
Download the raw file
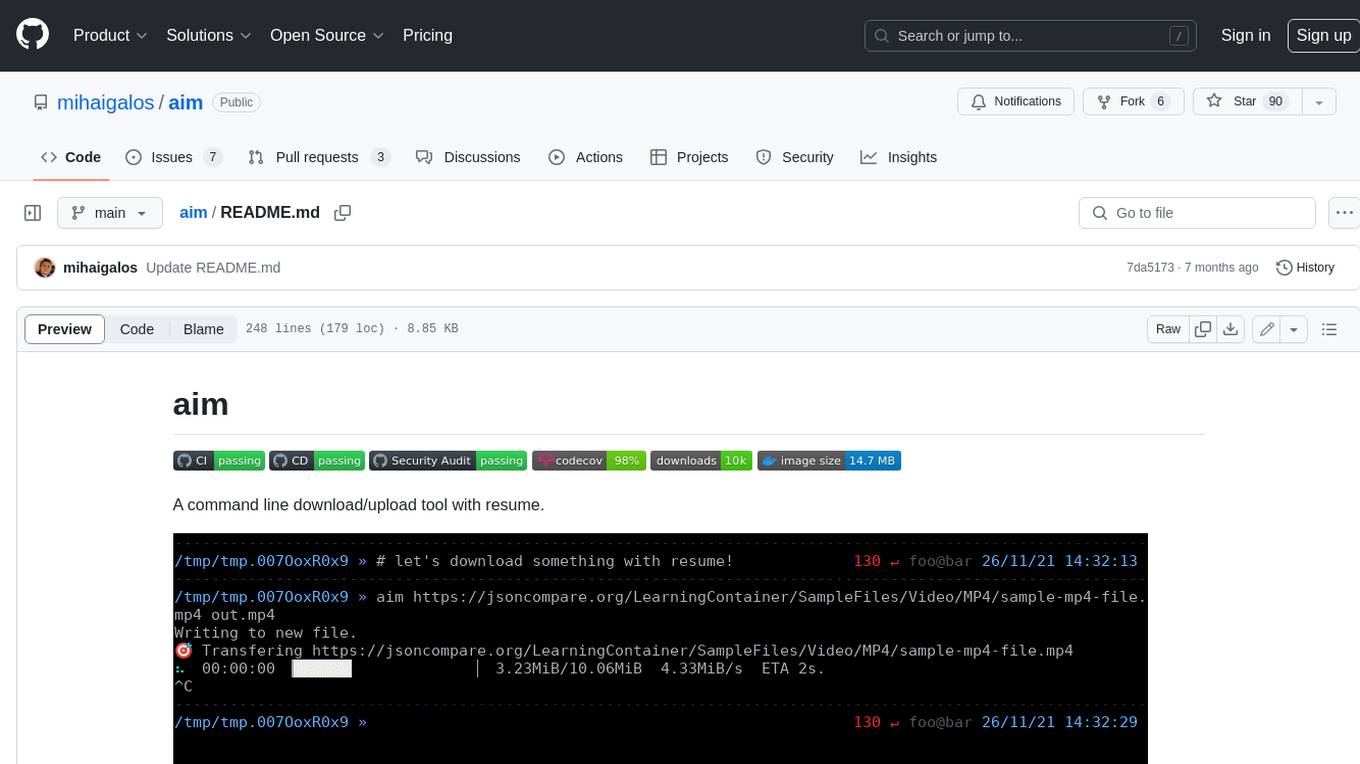click(x=1231, y=329)
